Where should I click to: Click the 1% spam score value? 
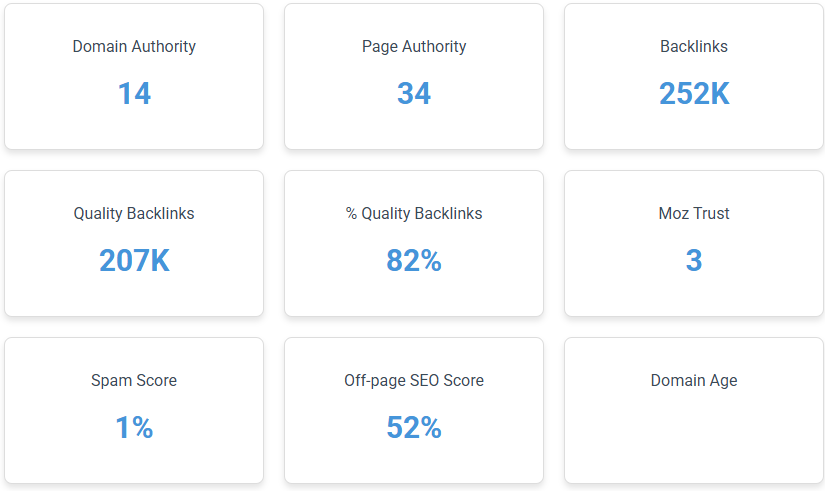134,427
